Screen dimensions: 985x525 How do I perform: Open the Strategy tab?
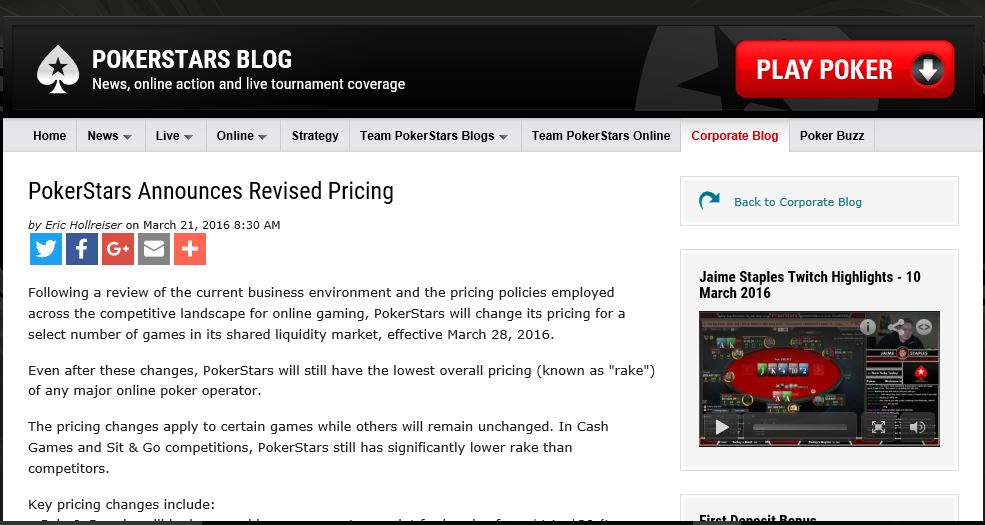tap(315, 136)
